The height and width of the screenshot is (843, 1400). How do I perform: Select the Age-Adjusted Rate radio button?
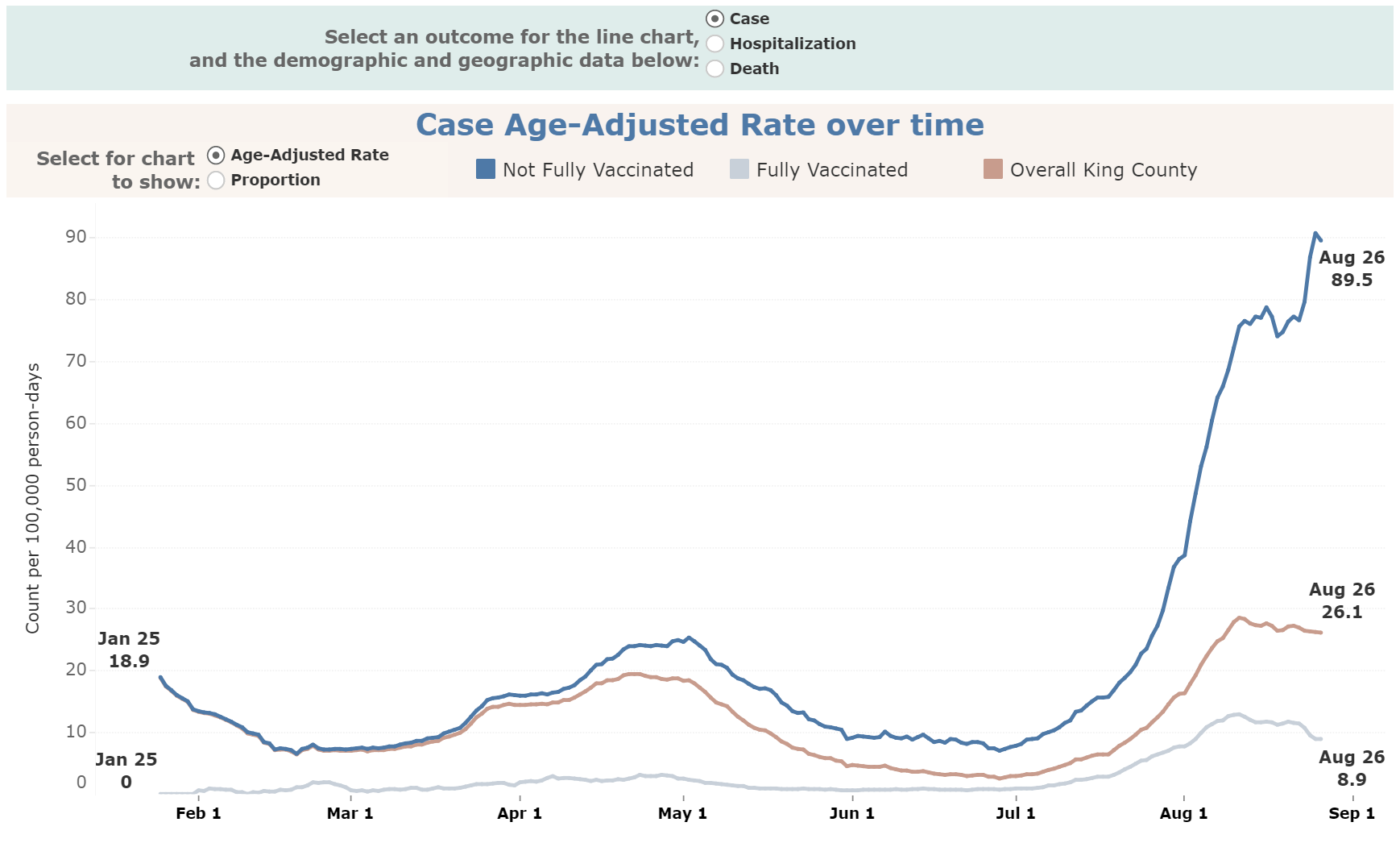tap(216, 155)
